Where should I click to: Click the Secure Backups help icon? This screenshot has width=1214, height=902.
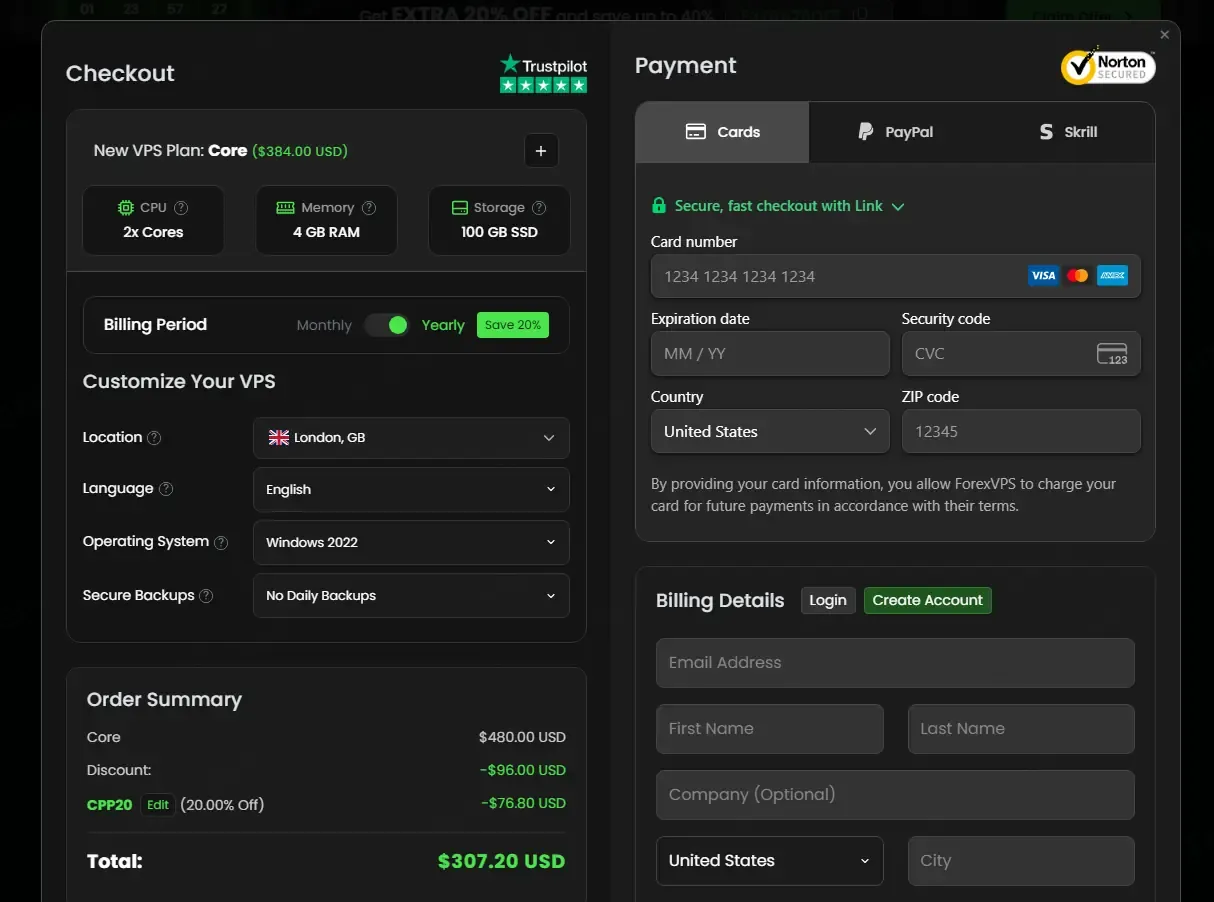point(206,596)
